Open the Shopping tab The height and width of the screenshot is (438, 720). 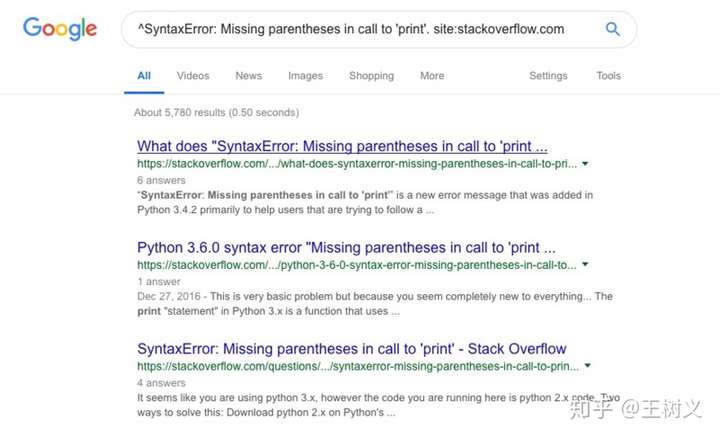point(371,76)
